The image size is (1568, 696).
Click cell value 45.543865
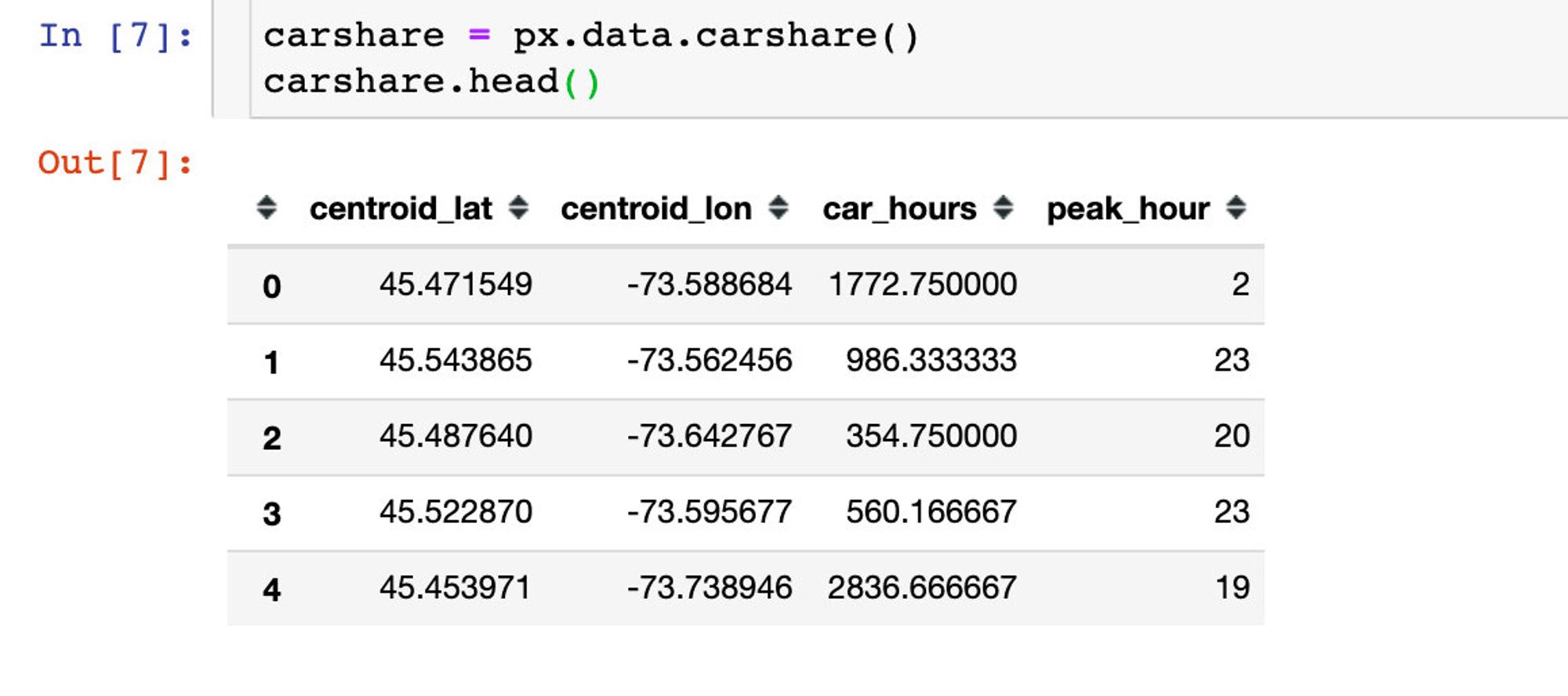pyautogui.click(x=456, y=361)
